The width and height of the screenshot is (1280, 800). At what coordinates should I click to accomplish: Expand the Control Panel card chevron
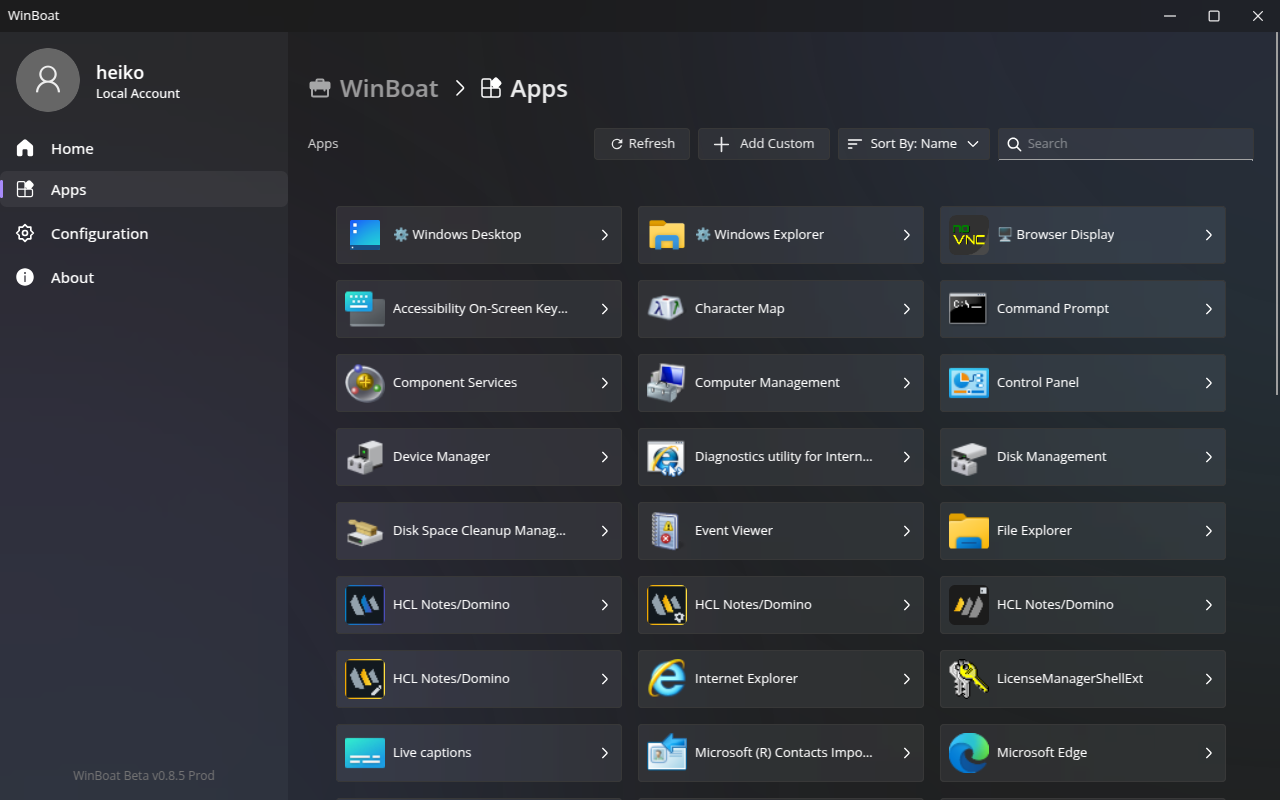1209,383
